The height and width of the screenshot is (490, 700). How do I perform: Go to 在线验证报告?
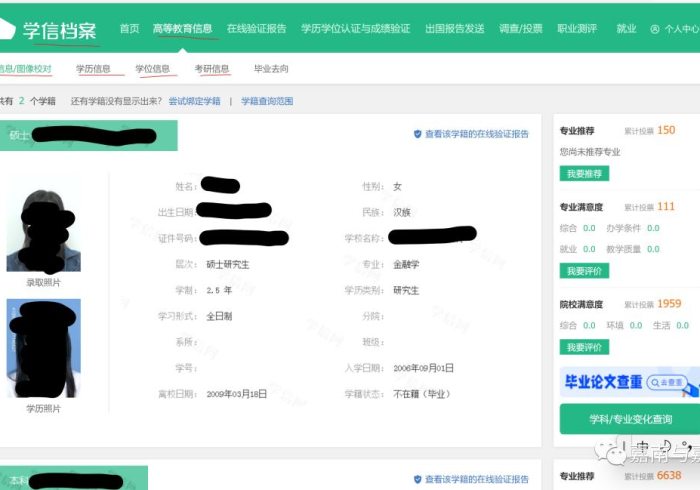[256, 29]
